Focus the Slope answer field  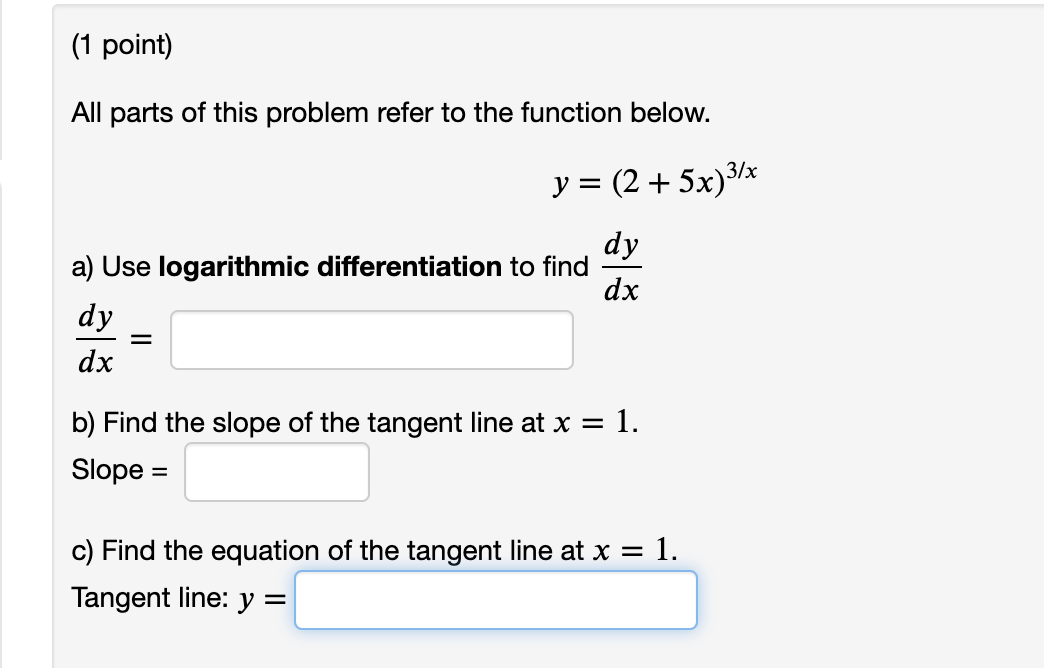click(277, 472)
